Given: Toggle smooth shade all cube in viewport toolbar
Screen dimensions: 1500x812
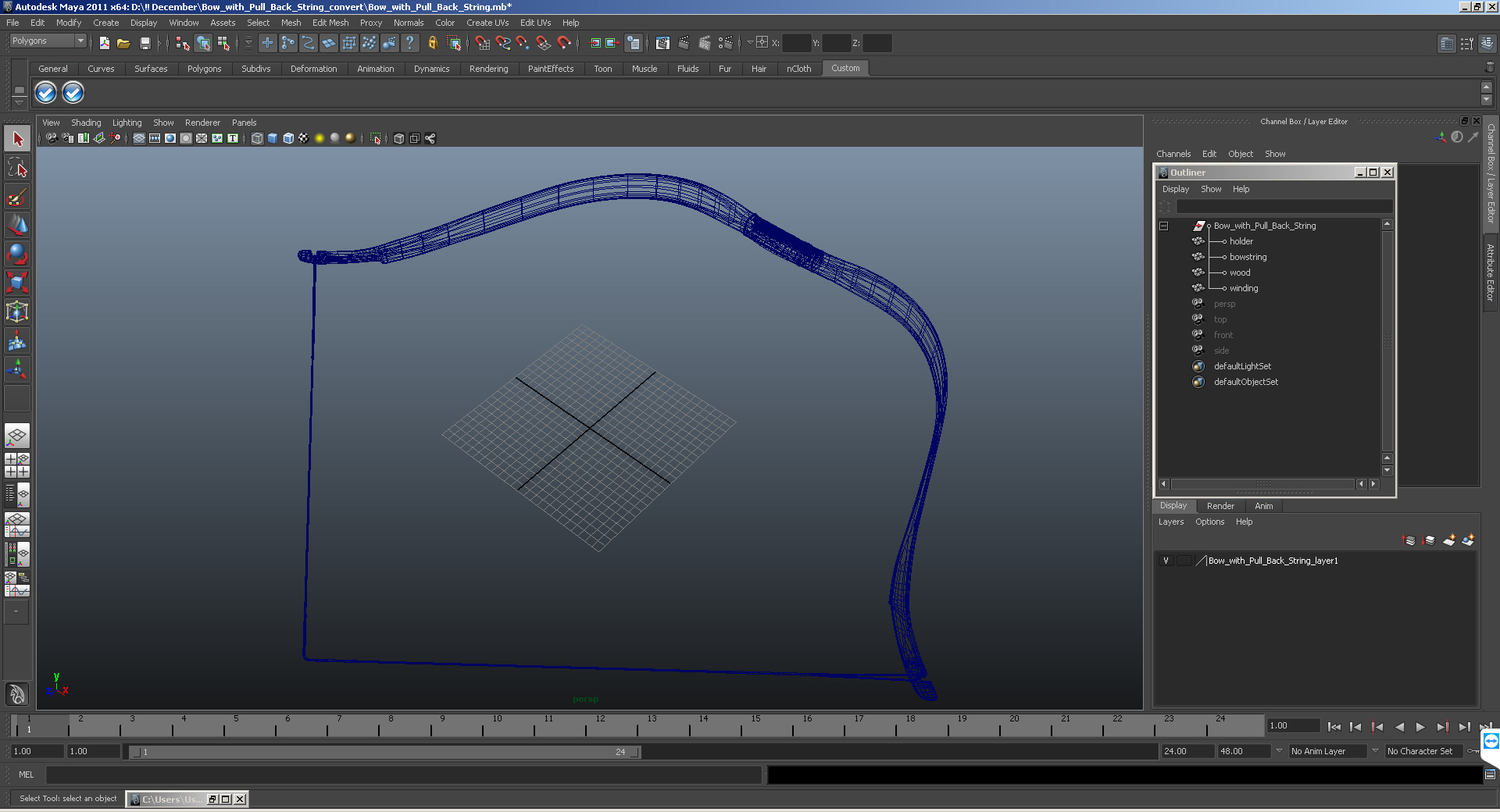Looking at the screenshot, I should pos(273,138).
